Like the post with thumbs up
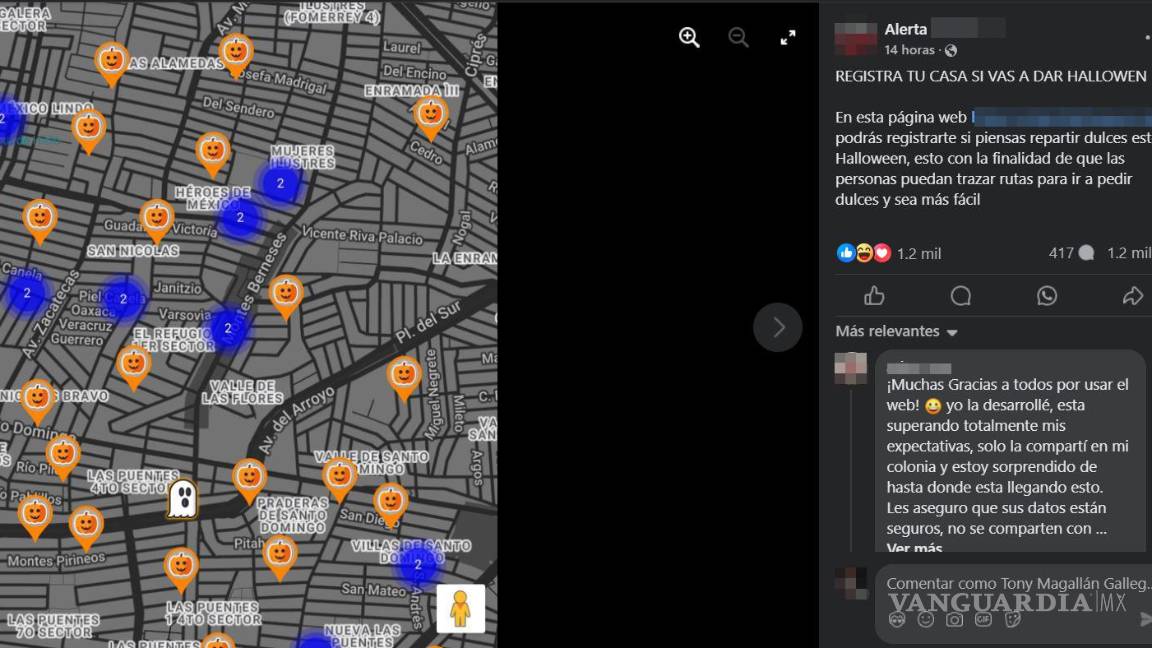Screen dimensions: 1152x648 point(875,295)
